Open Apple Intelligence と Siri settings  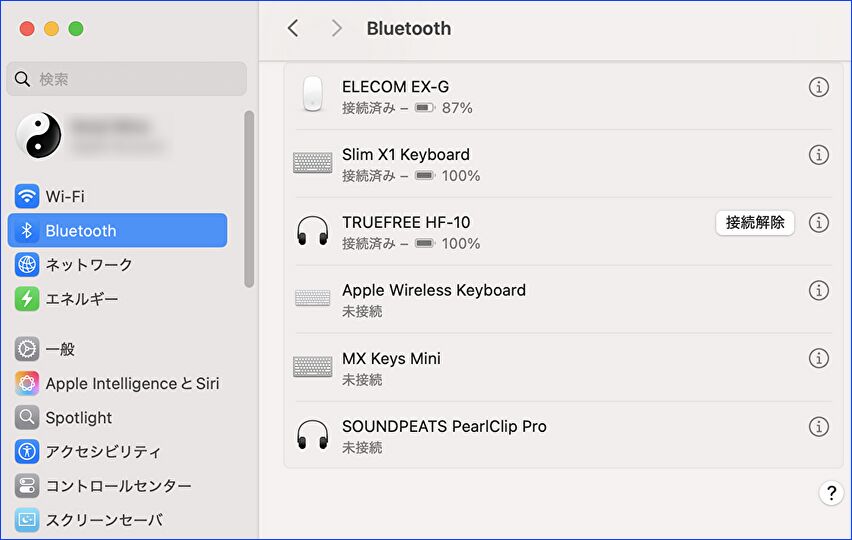[131, 384]
